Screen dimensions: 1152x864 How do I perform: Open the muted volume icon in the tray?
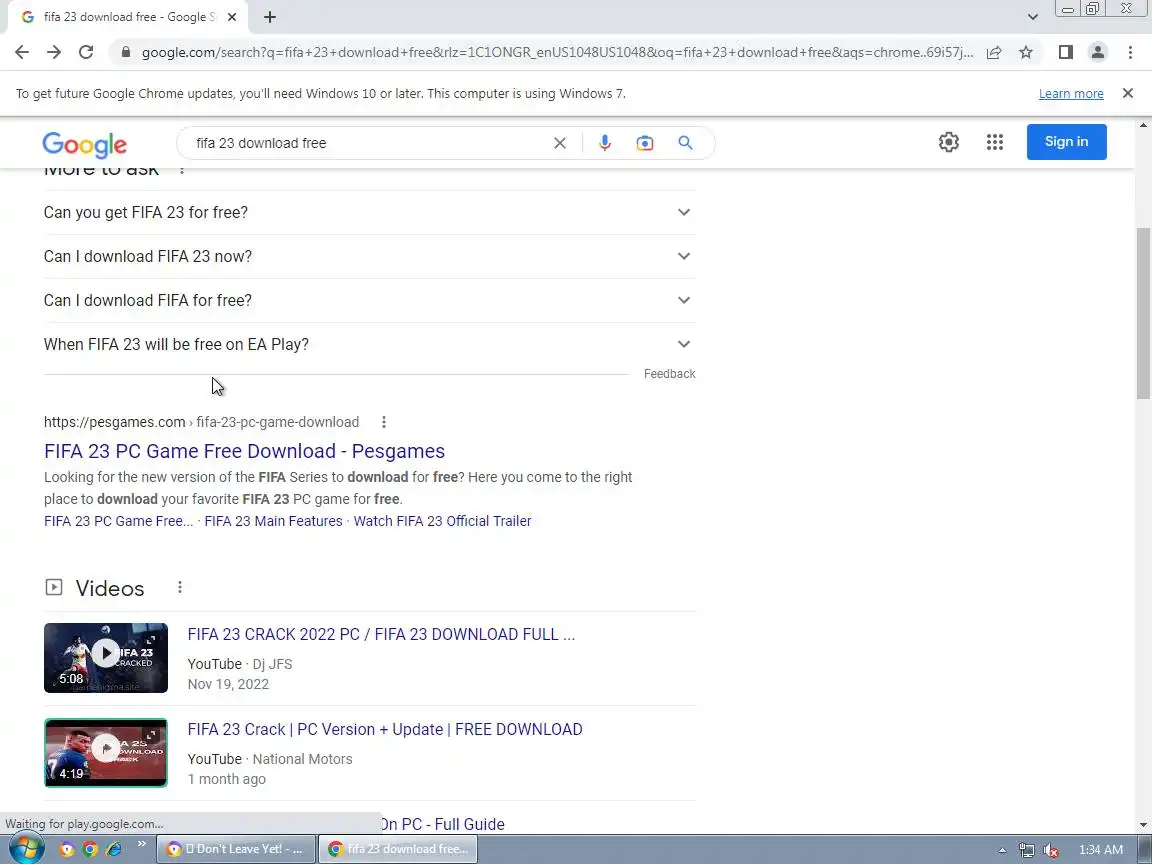pos(1051,850)
